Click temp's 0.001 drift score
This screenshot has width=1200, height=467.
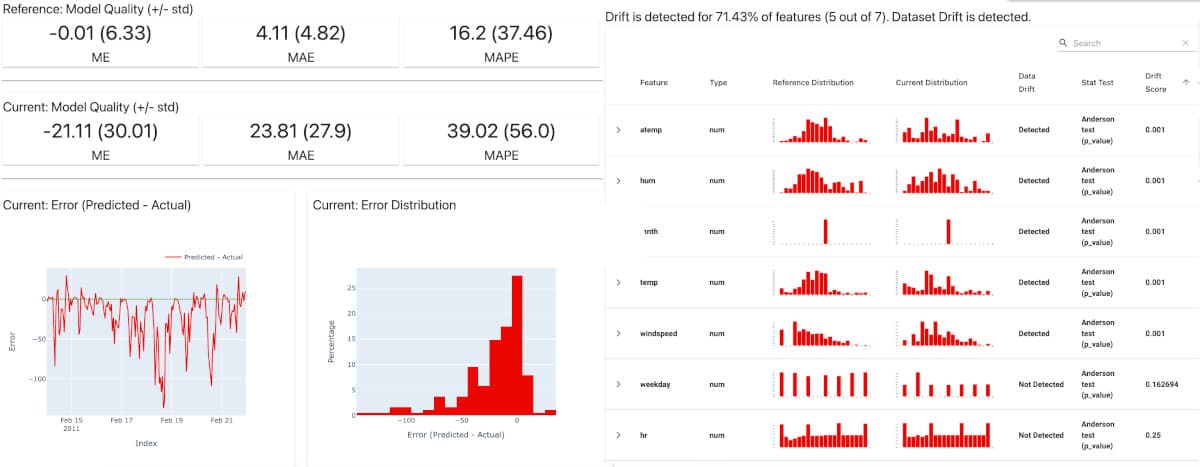click(x=1155, y=282)
